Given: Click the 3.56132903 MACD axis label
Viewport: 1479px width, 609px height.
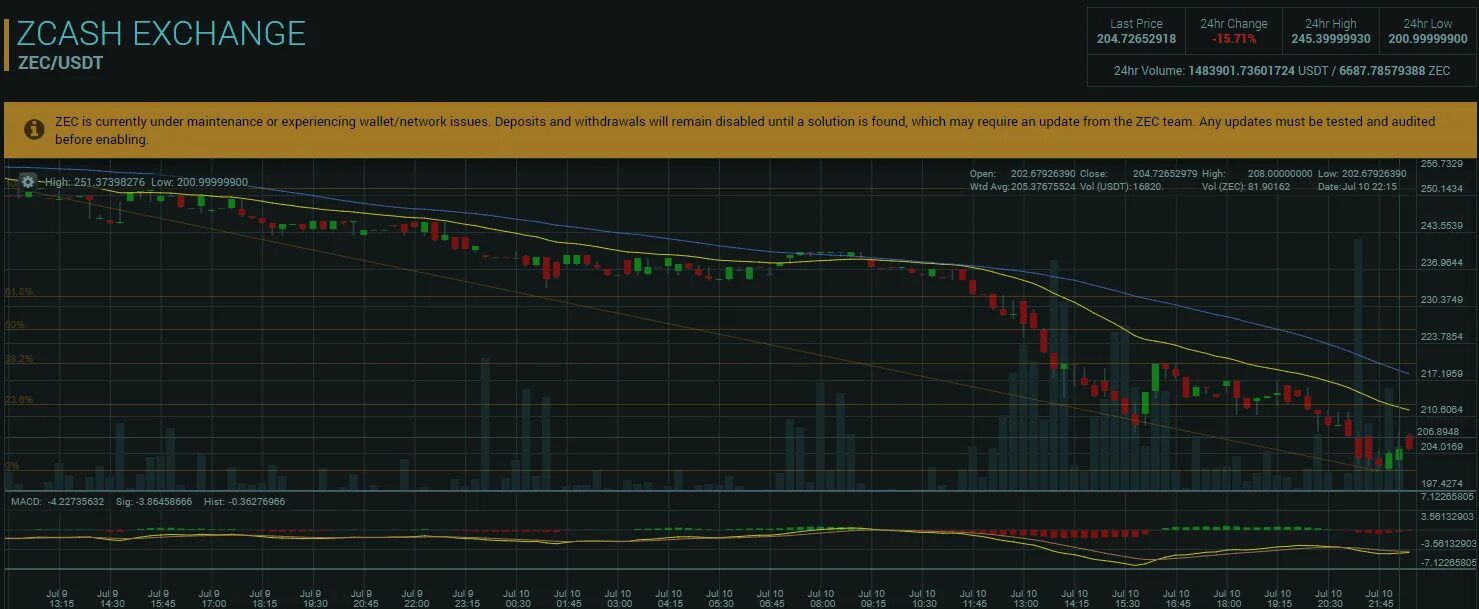Looking at the screenshot, I should tap(1447, 517).
